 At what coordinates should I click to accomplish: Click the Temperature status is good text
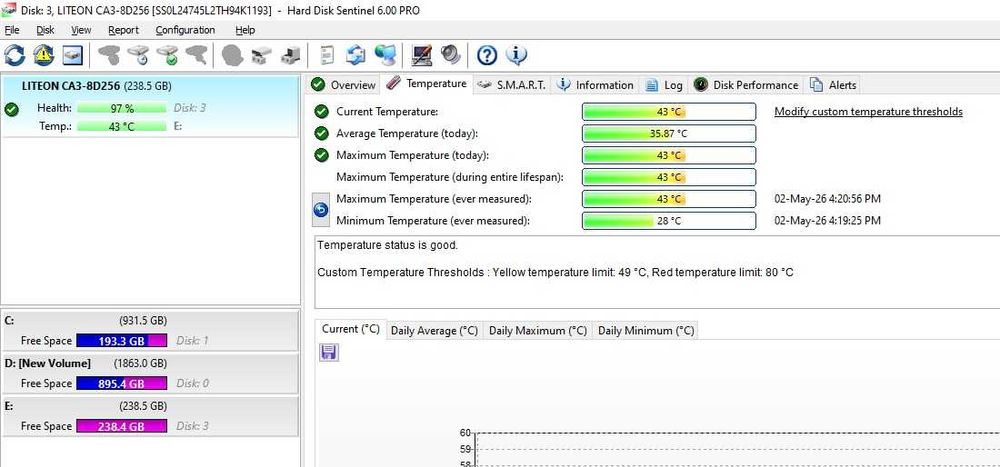coord(388,245)
